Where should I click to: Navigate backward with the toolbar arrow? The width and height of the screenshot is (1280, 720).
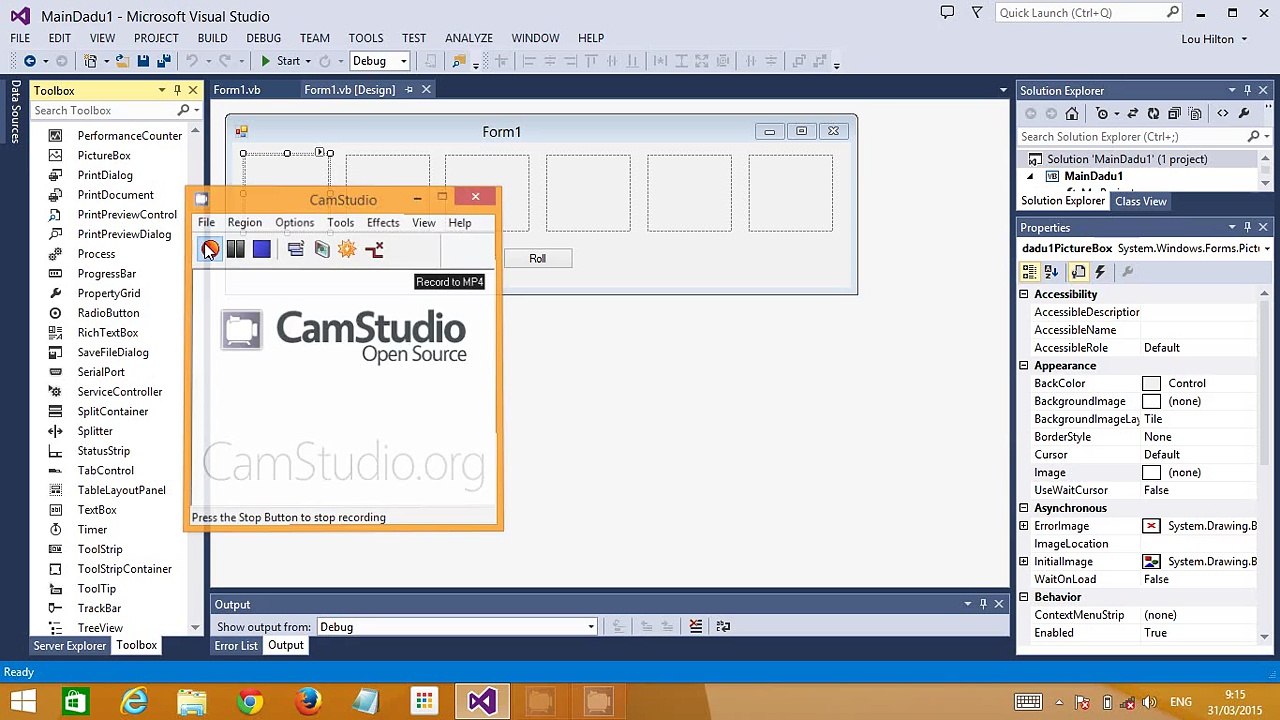(x=30, y=61)
